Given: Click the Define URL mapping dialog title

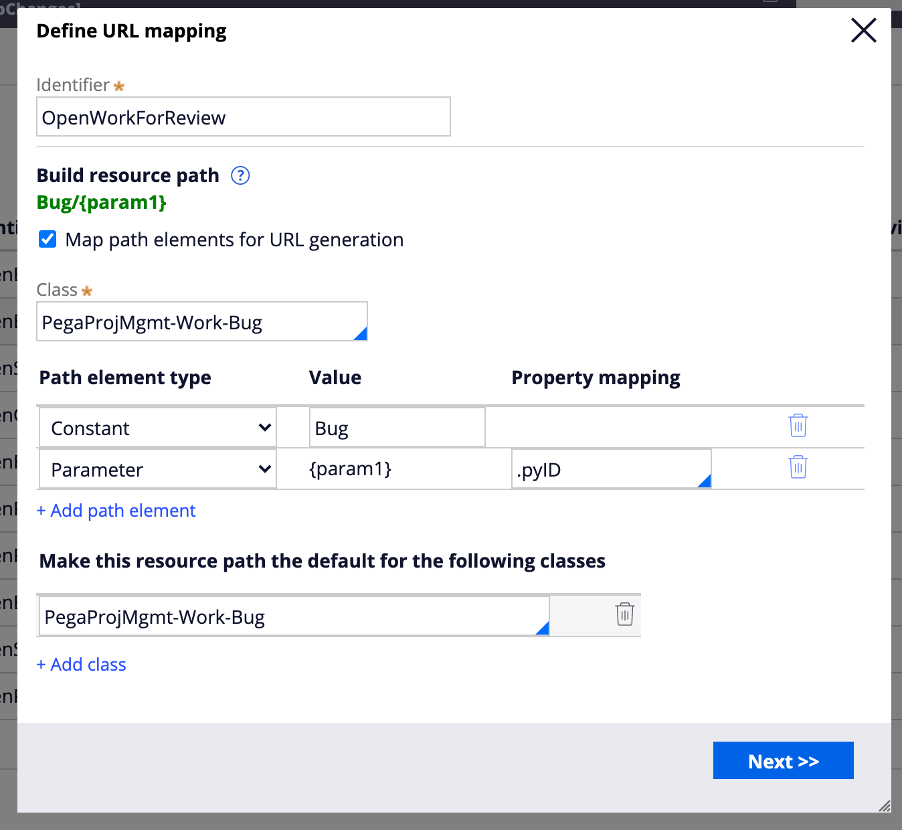Looking at the screenshot, I should click(x=130, y=31).
